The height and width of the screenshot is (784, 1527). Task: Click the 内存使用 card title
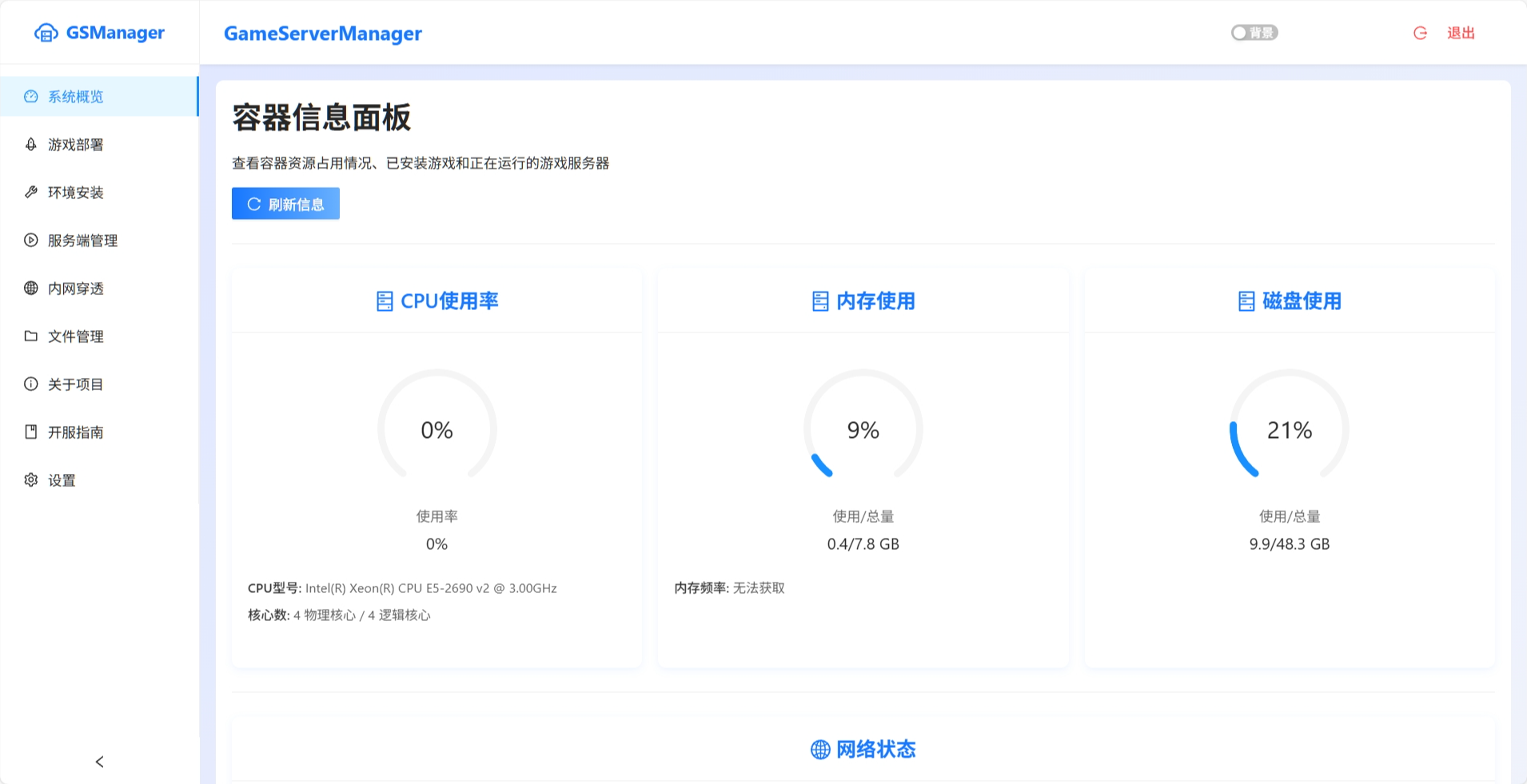(x=875, y=301)
